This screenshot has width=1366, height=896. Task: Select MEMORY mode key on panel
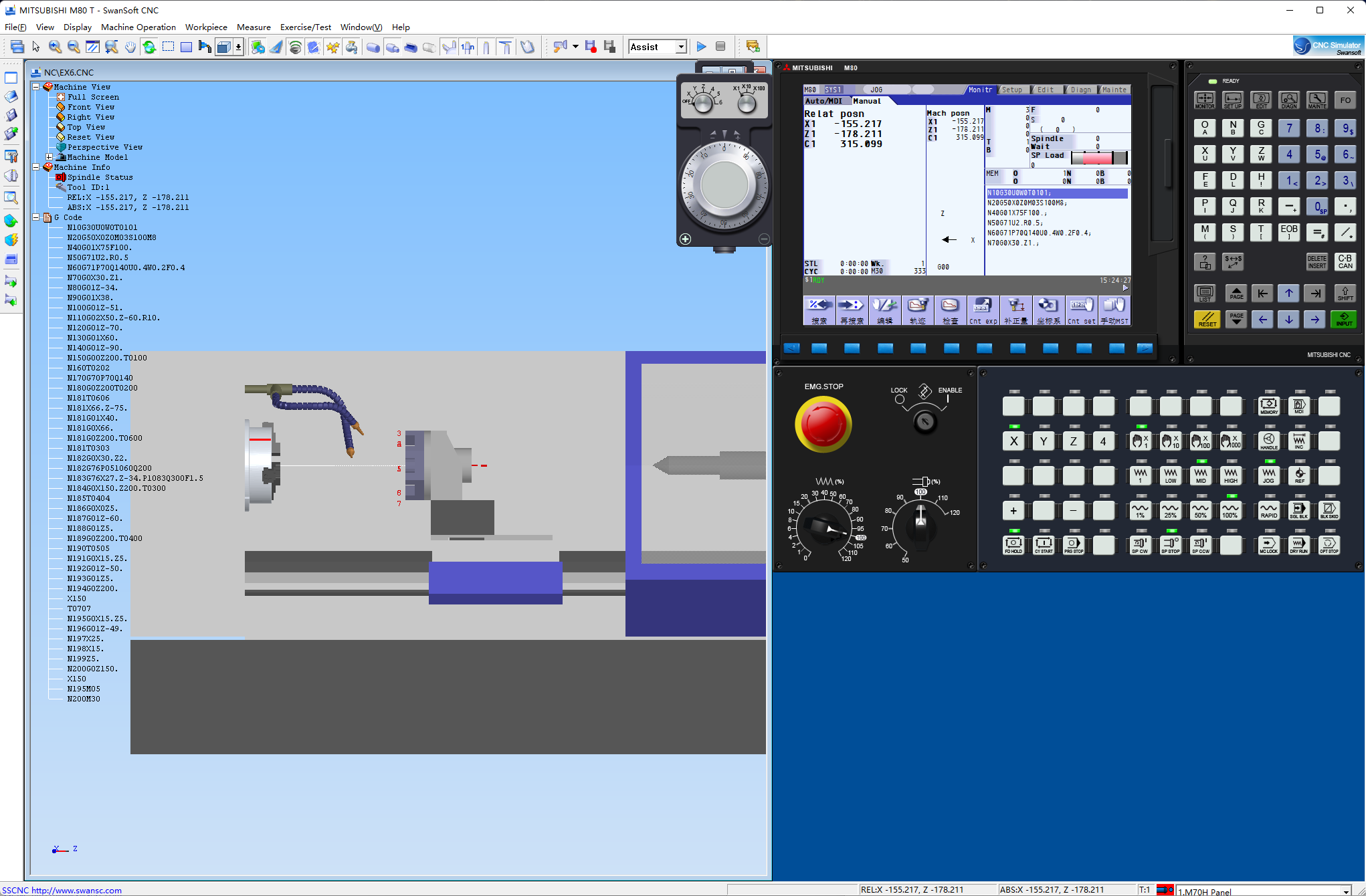click(1268, 406)
